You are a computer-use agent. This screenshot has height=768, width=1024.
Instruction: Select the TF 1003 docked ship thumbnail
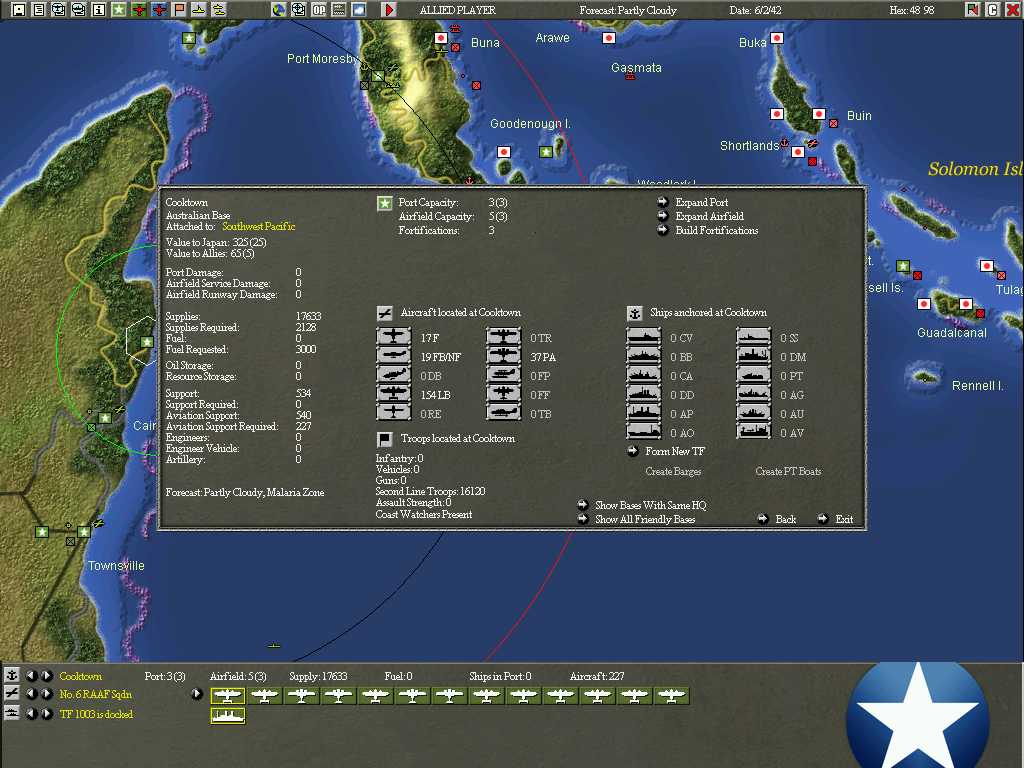[228, 715]
